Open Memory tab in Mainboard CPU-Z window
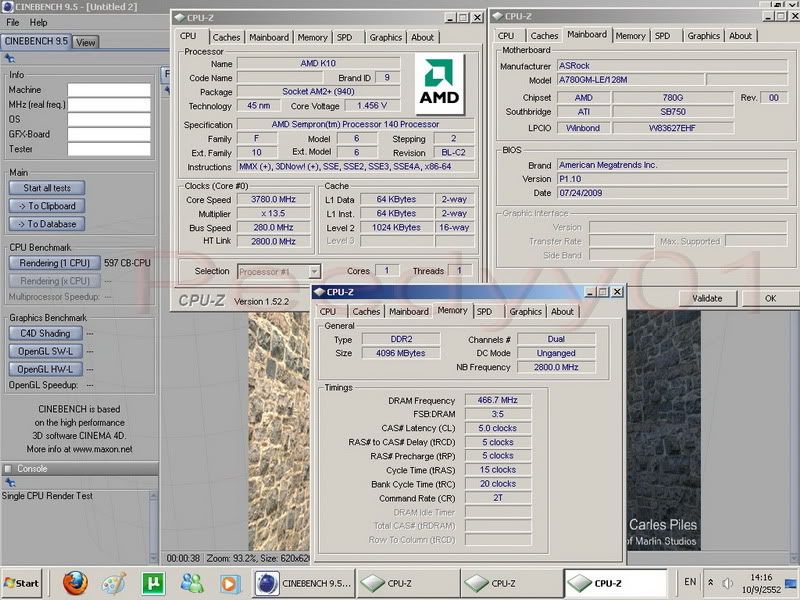 pyautogui.click(x=630, y=36)
